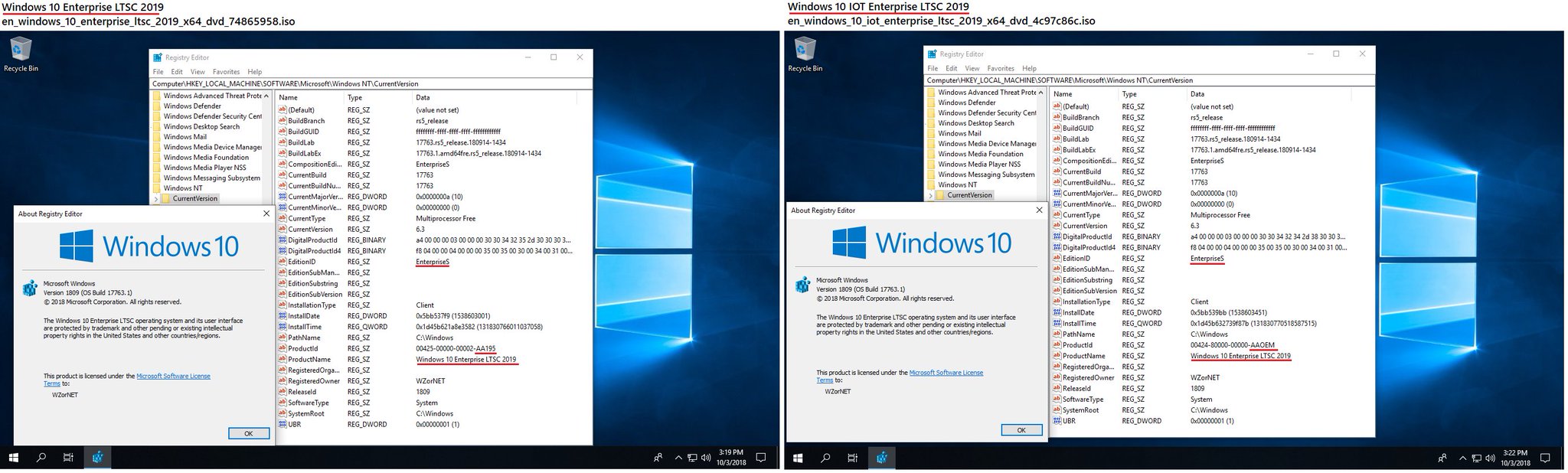Click address bar in right Registry Editor

(x=1149, y=80)
